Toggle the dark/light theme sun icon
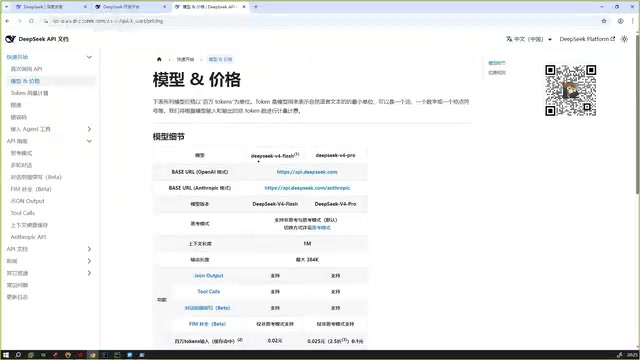 (624, 39)
